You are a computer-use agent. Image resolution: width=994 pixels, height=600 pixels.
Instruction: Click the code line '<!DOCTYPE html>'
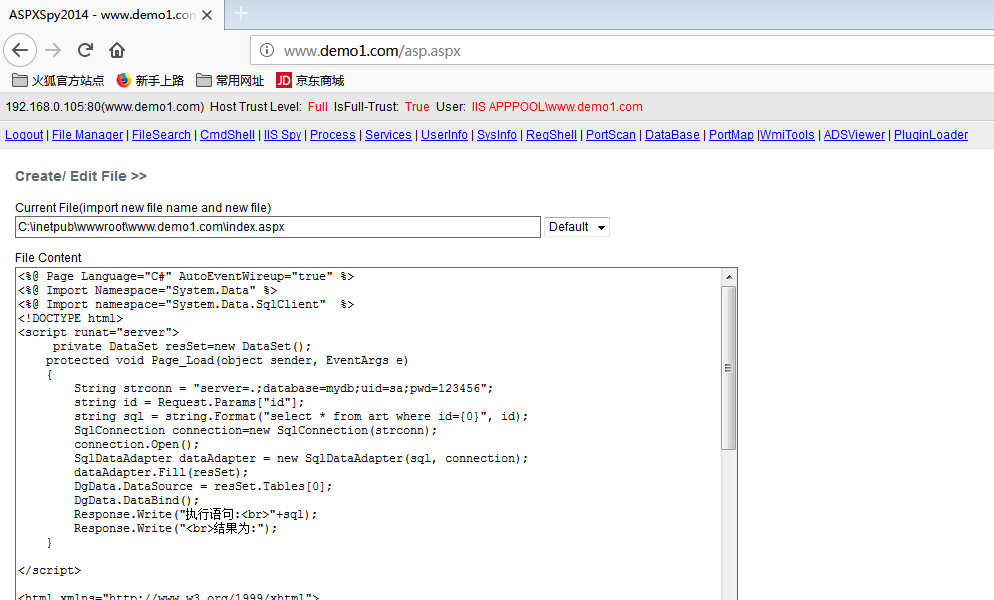[70, 318]
